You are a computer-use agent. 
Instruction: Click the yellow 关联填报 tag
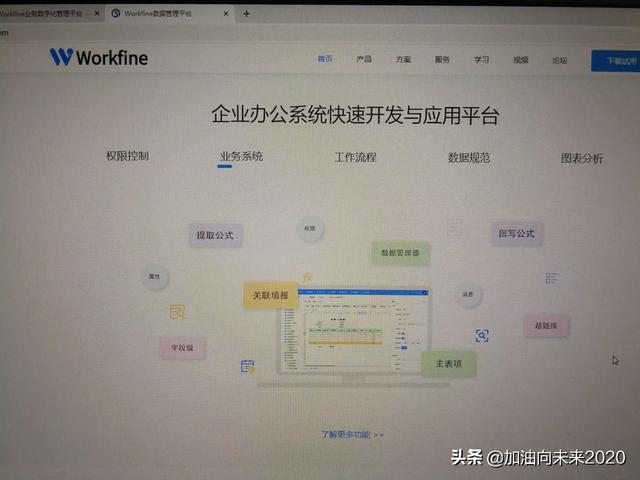click(x=271, y=295)
